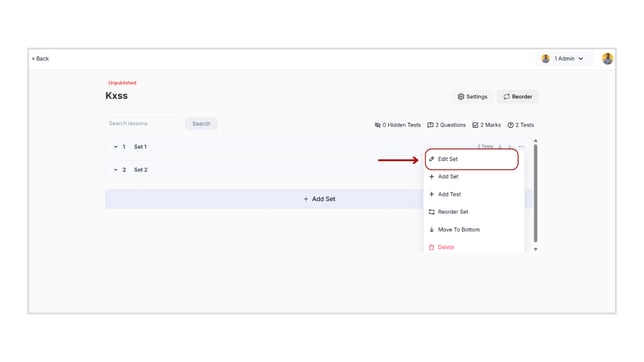Select the Set 1 row label
644x362 pixels.
pos(140,147)
